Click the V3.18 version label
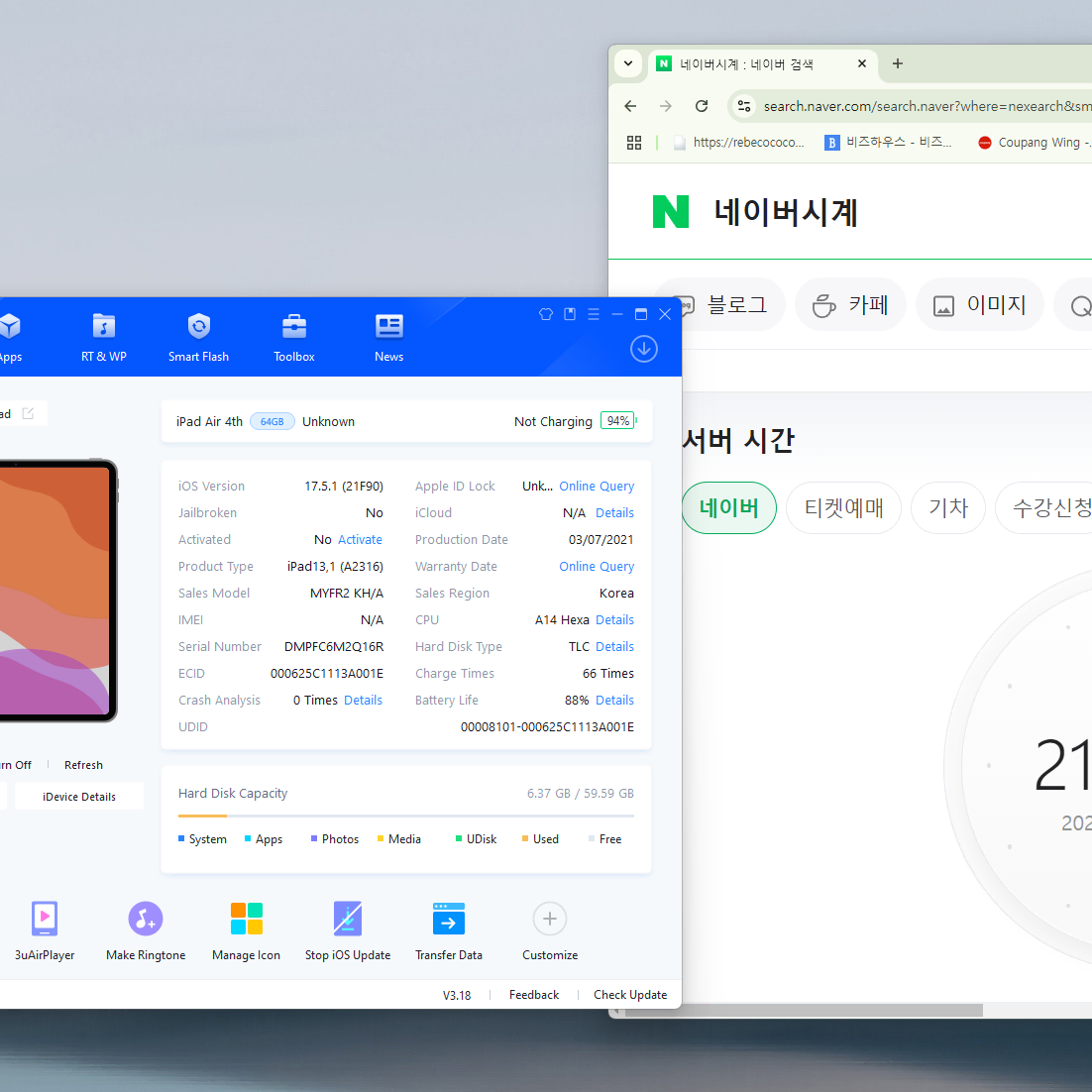1092x1092 pixels. coord(456,995)
